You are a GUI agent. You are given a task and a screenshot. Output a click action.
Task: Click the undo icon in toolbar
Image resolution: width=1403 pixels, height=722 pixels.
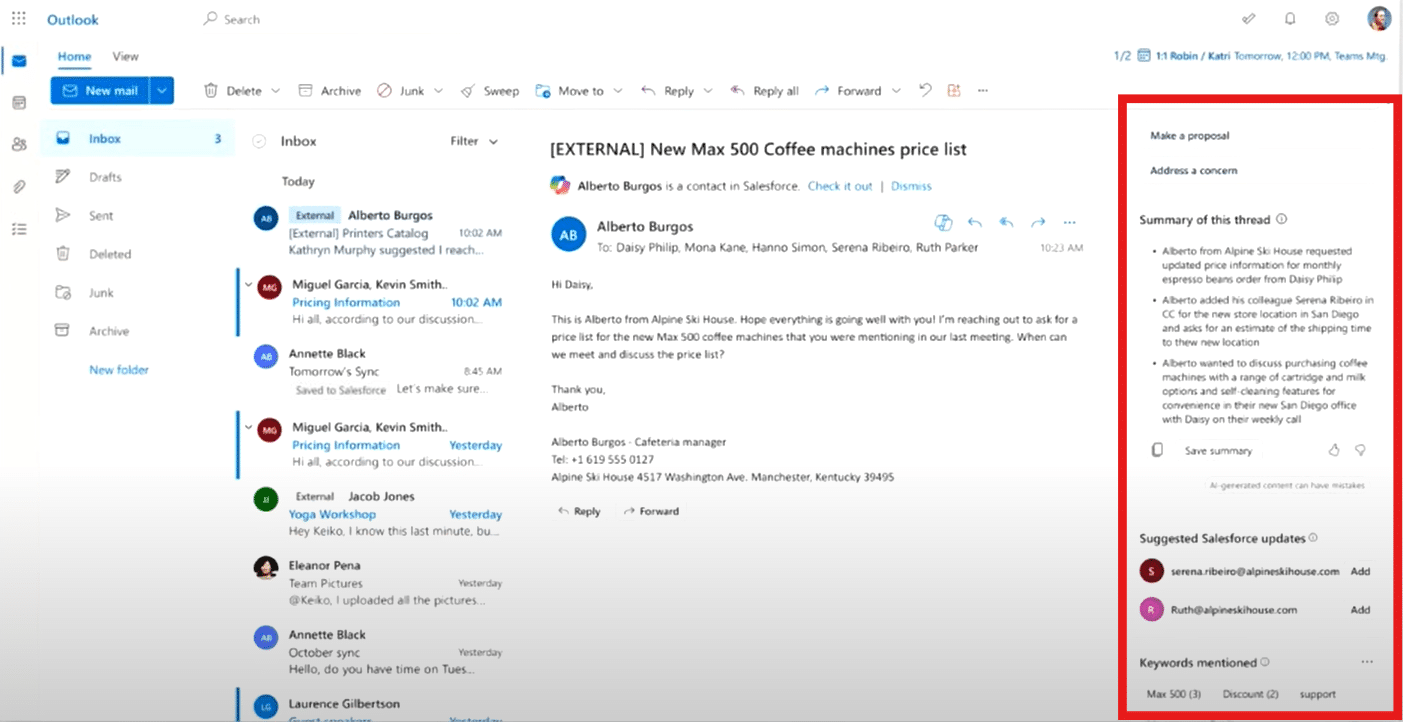pos(925,90)
